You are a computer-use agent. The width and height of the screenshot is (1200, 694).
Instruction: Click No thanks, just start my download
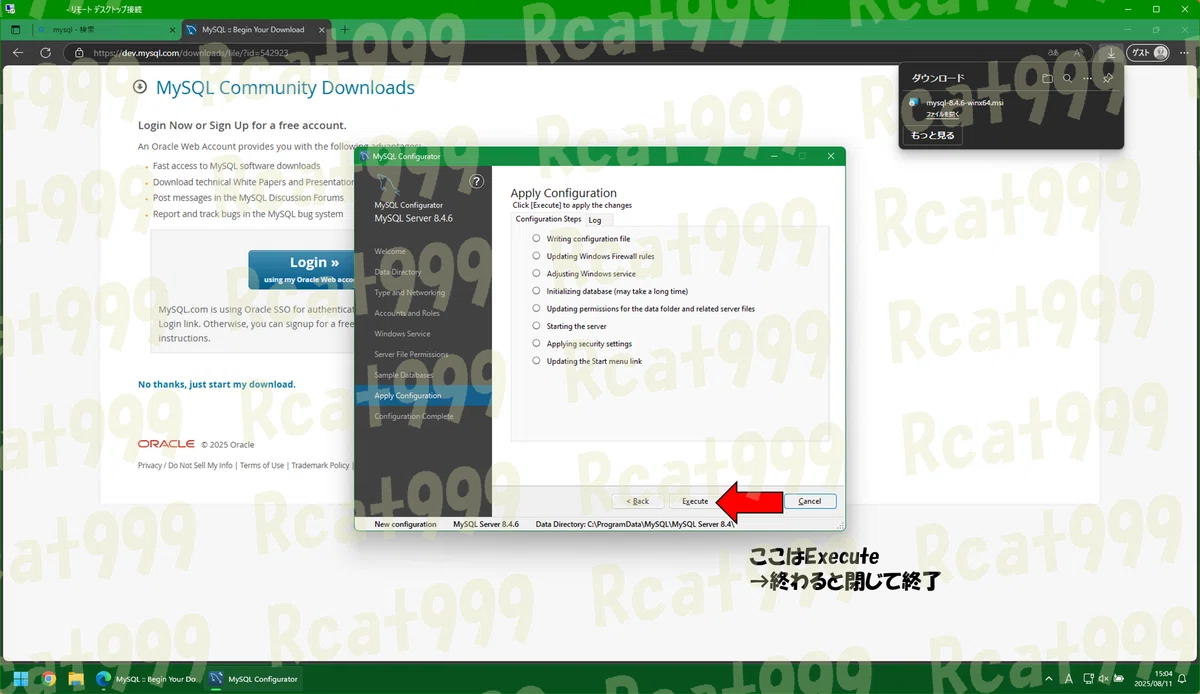click(x=217, y=384)
